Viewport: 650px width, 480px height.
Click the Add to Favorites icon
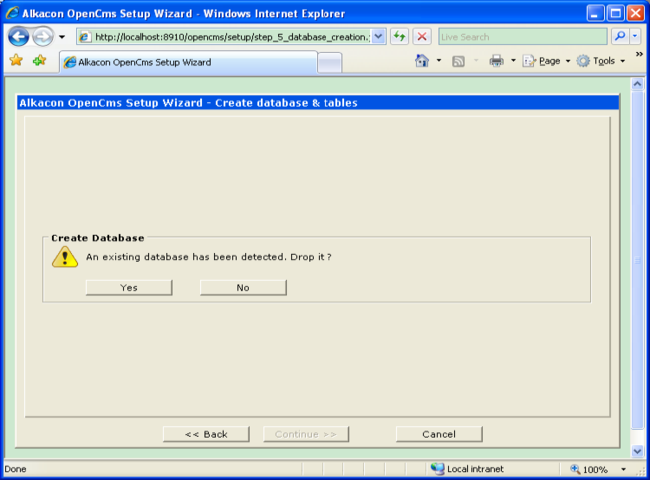click(40, 61)
